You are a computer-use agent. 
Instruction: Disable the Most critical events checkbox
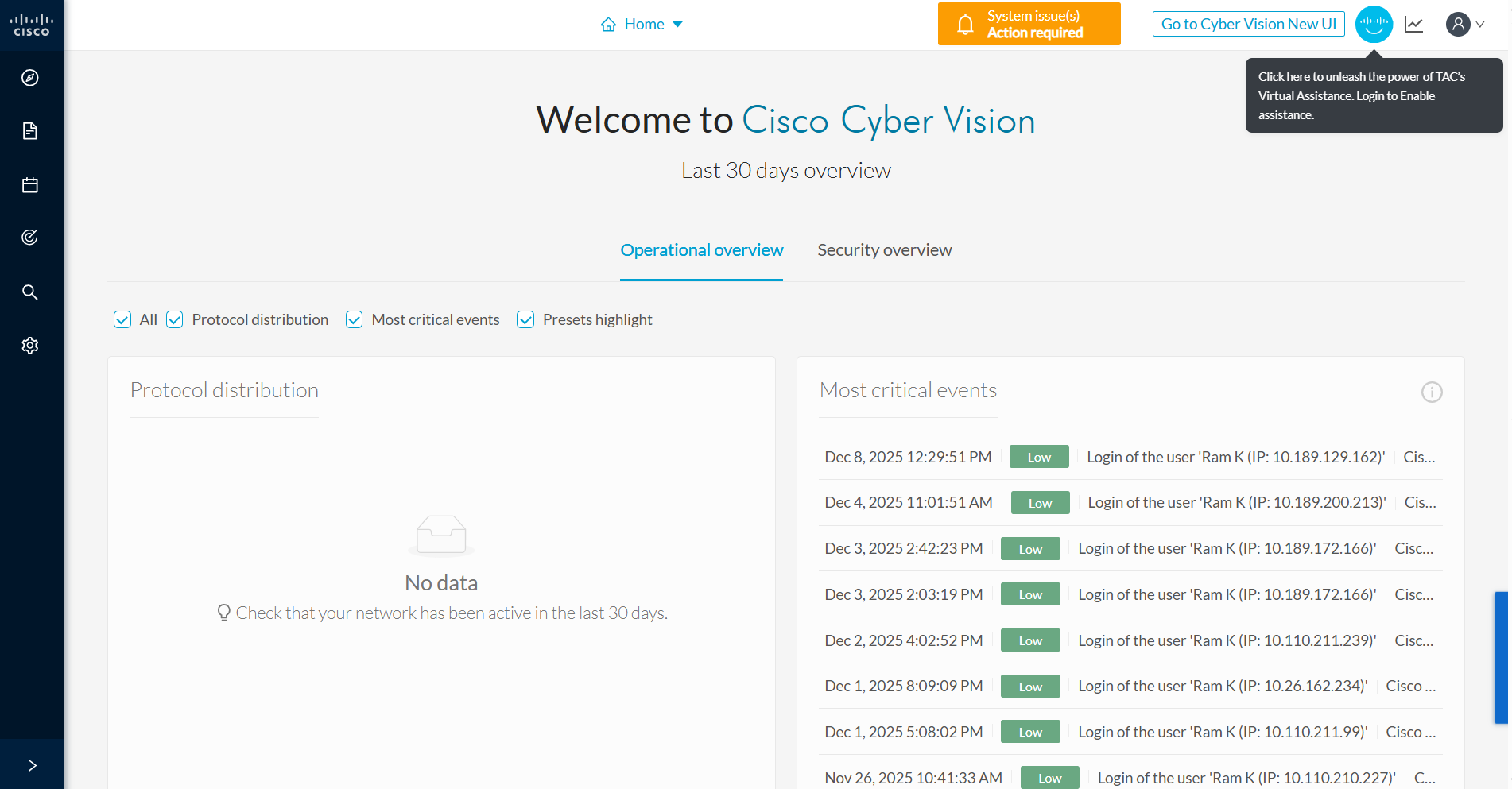(x=355, y=319)
